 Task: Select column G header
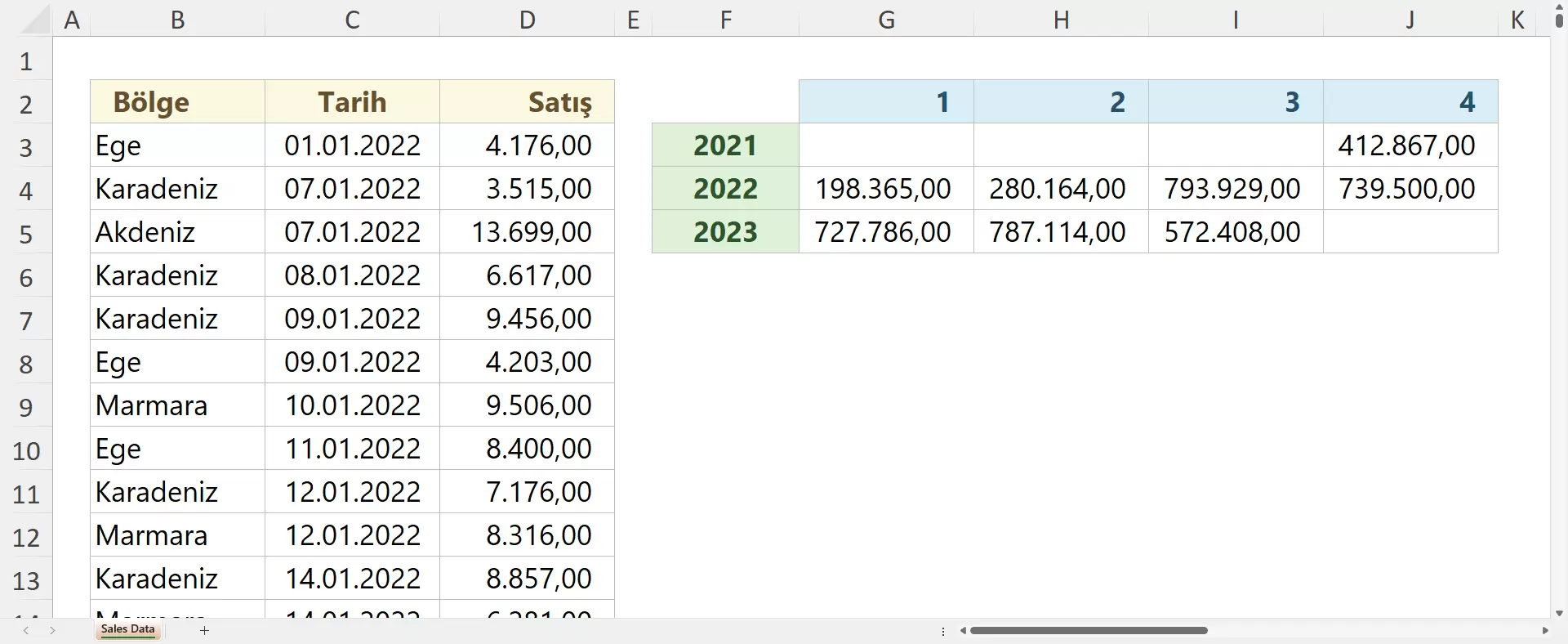886,20
